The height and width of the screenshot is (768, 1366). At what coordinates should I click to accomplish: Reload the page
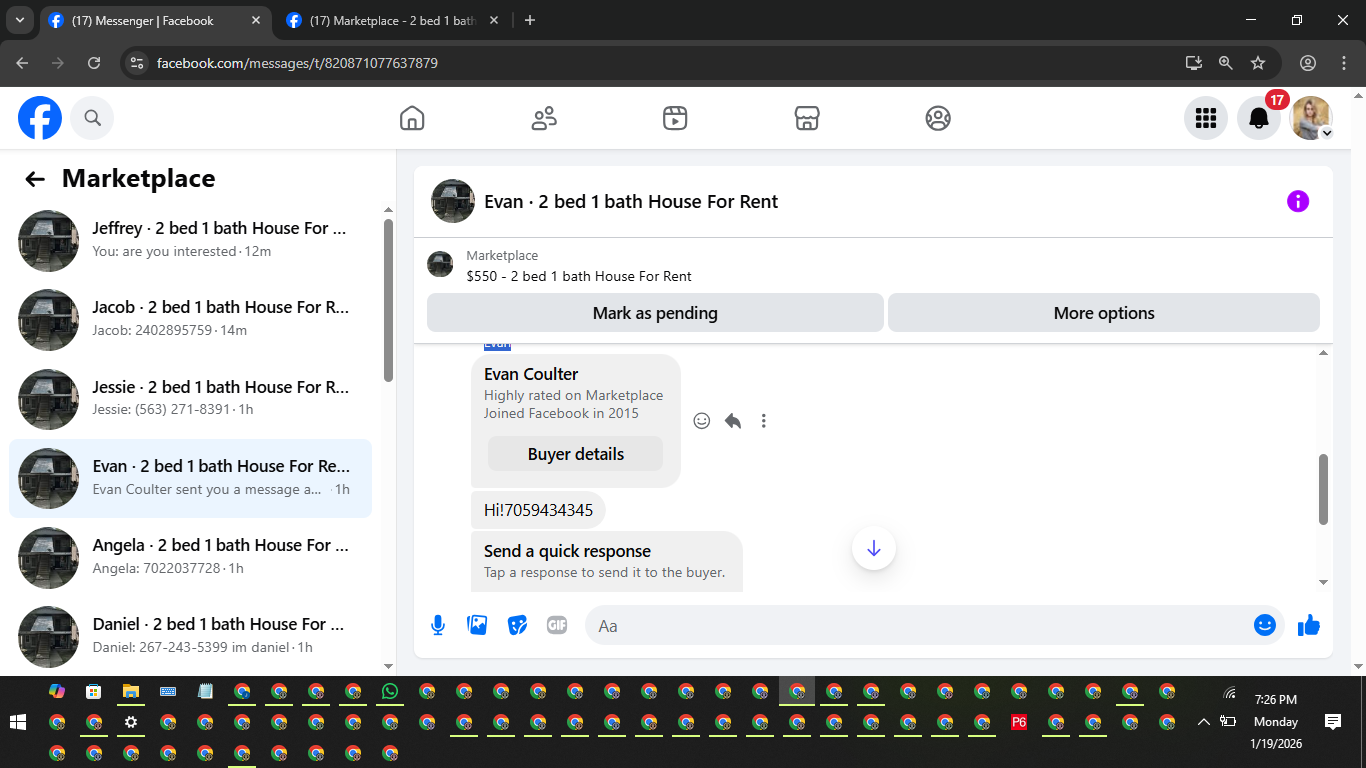point(94,63)
